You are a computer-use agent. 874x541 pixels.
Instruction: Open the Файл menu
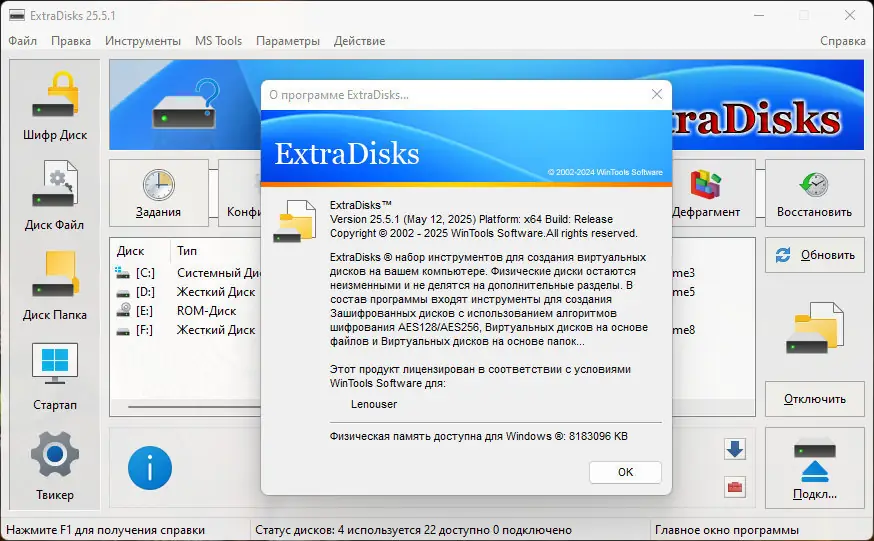click(23, 41)
